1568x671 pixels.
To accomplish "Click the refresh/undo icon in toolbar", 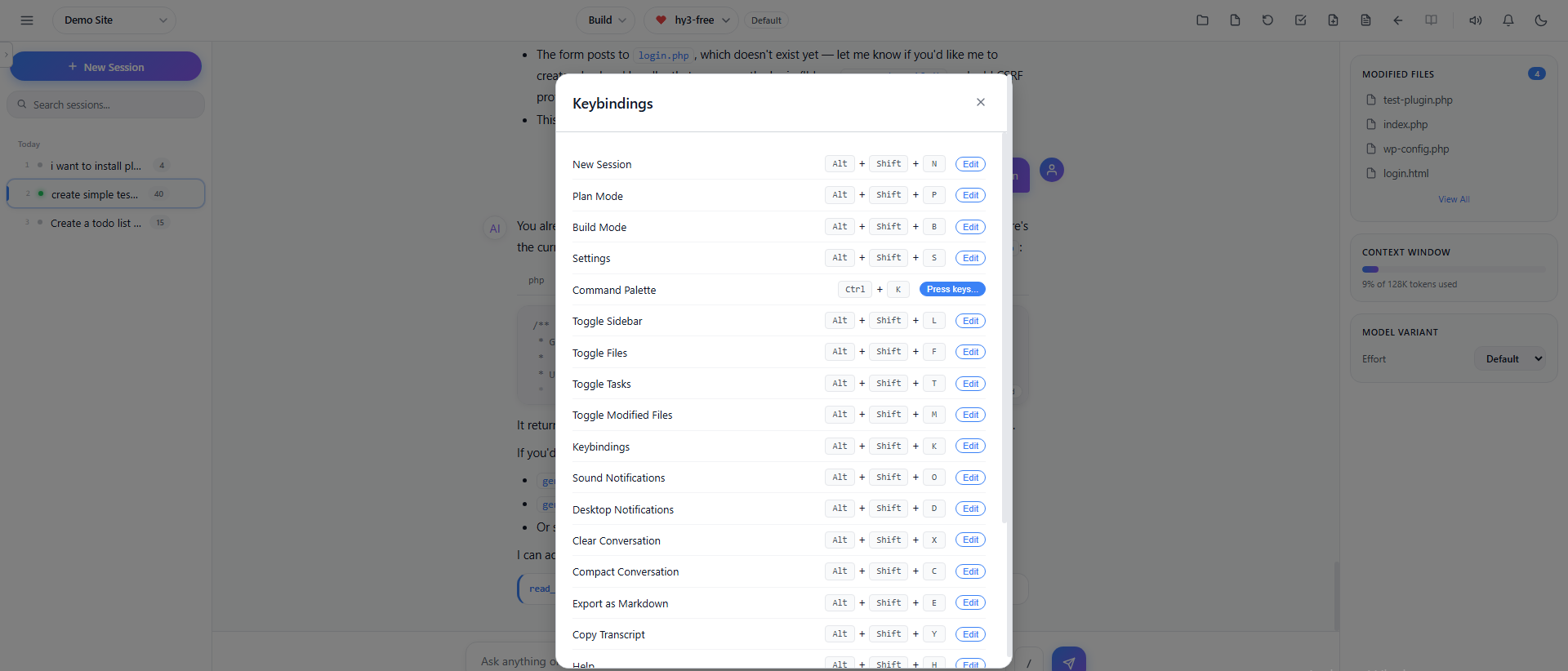I will tap(1267, 20).
